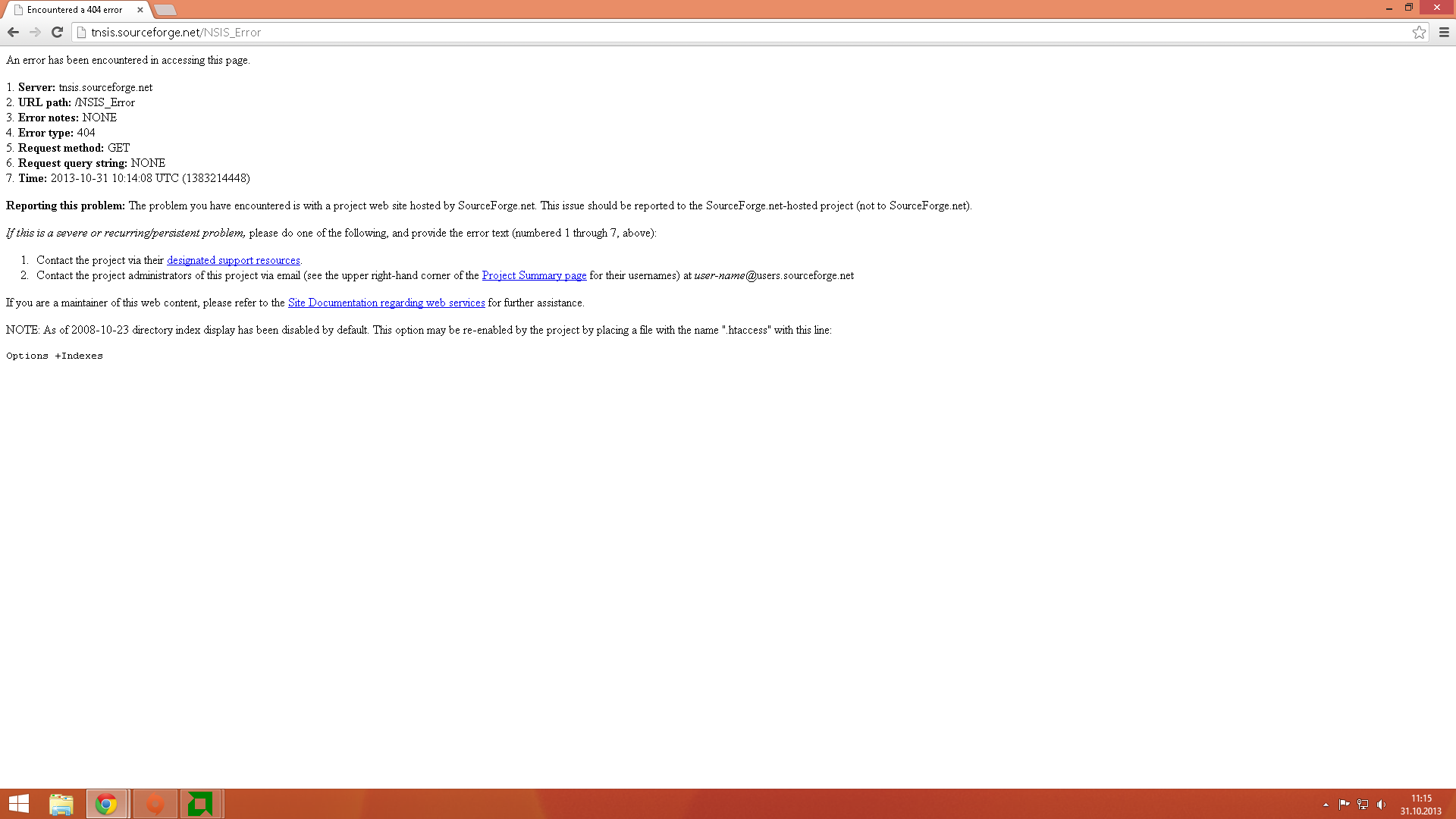Select the 'Encountered a 404 error' tab

76,10
